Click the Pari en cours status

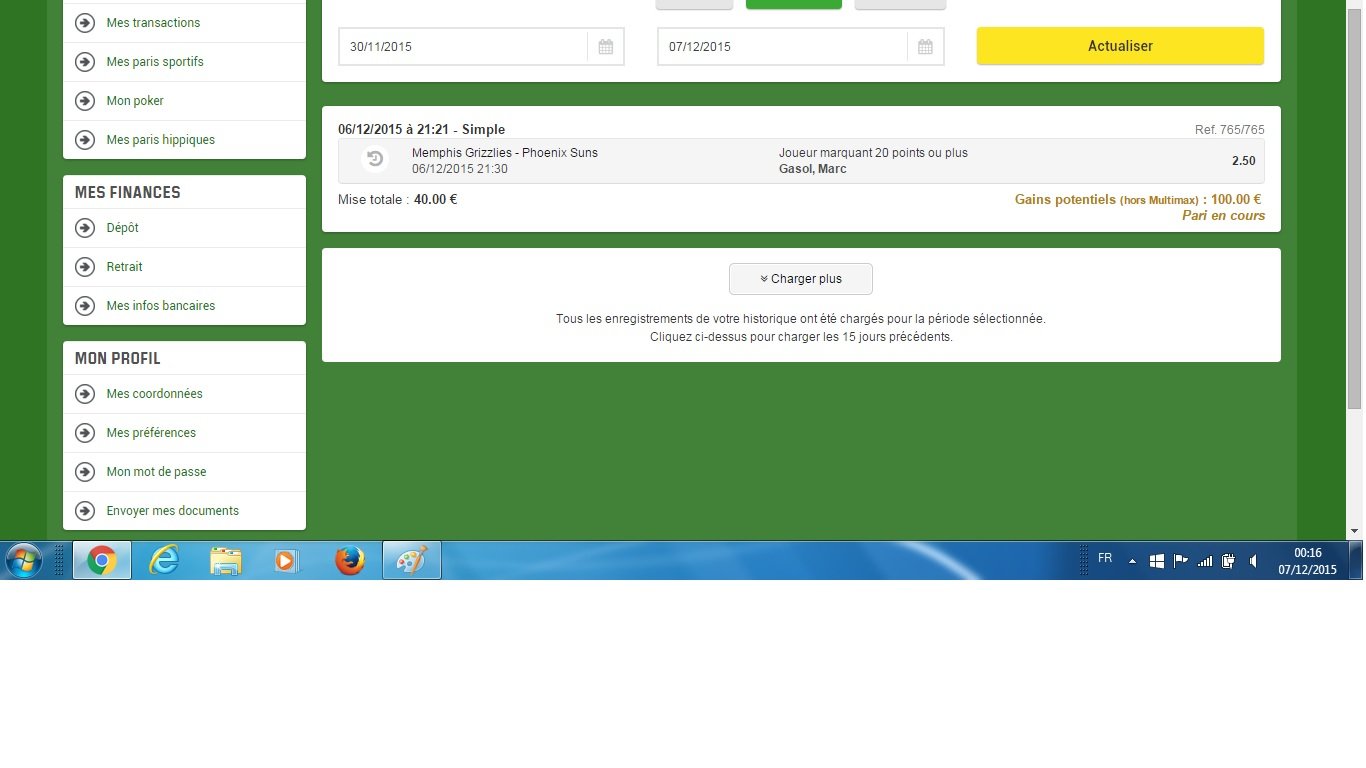[x=1223, y=215]
